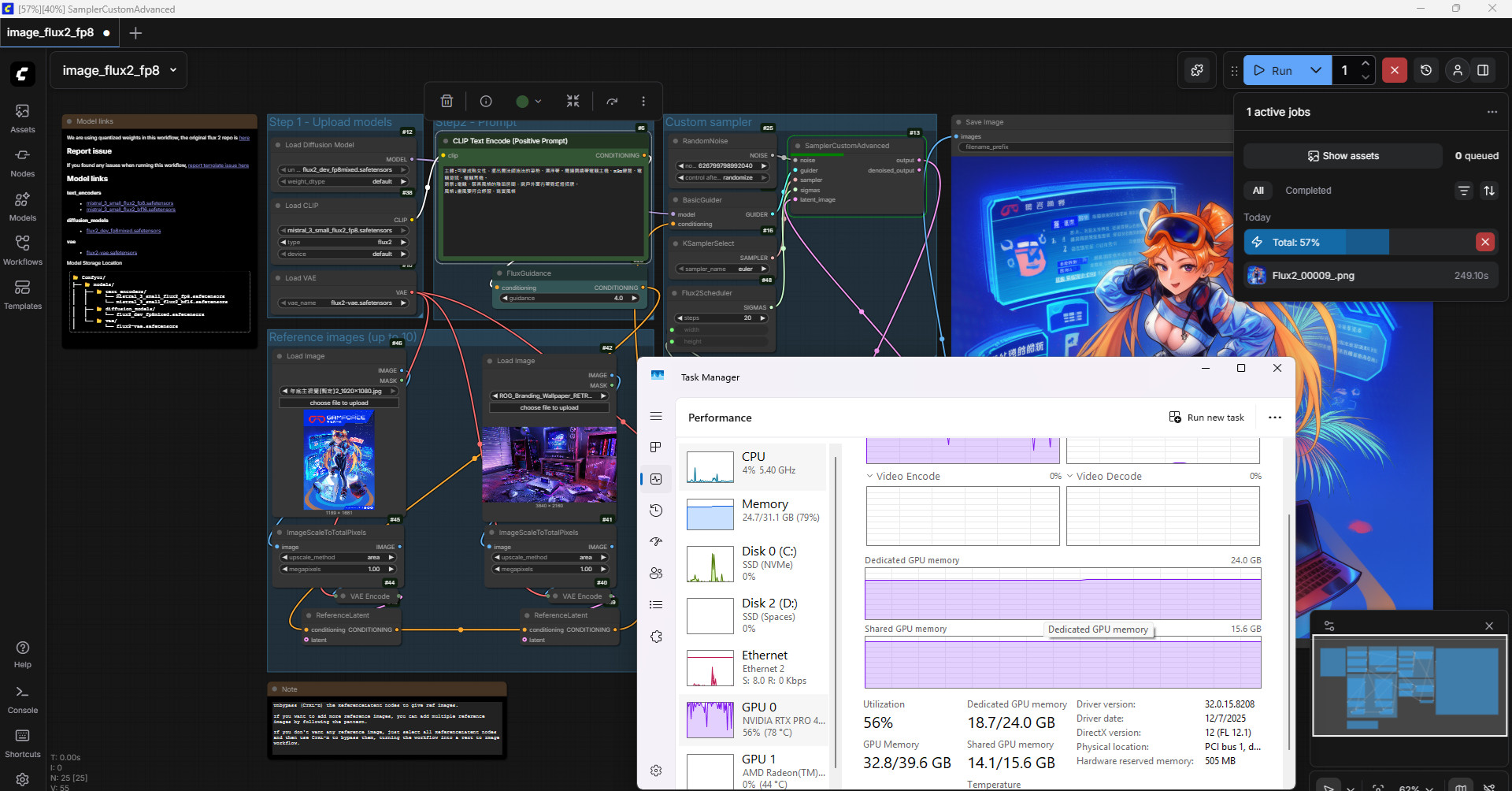Expand the Run button dropdown arrow
The height and width of the screenshot is (791, 1512).
(x=1315, y=70)
